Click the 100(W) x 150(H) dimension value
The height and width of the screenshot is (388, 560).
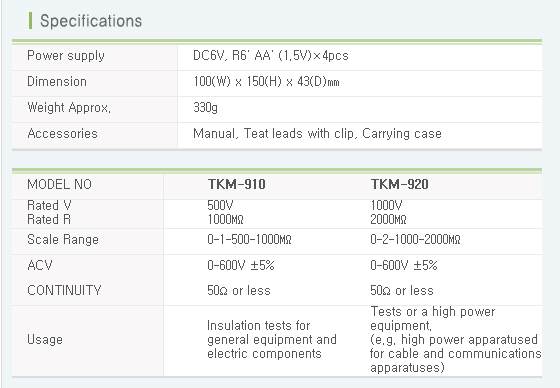266,82
